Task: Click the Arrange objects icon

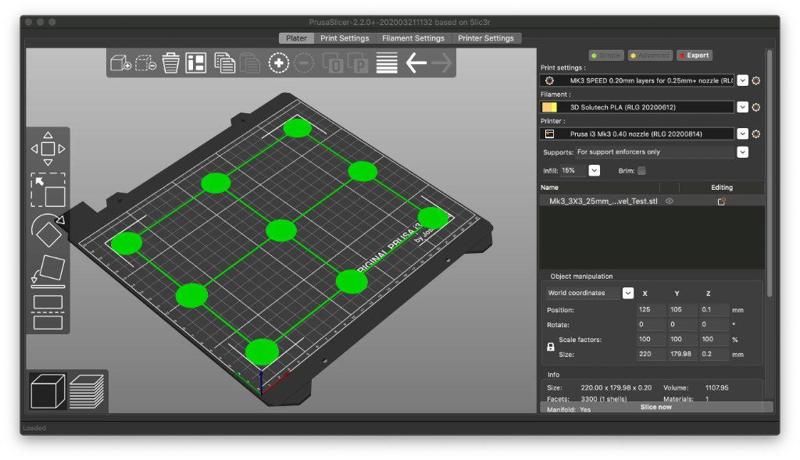Action: pyautogui.click(x=196, y=63)
